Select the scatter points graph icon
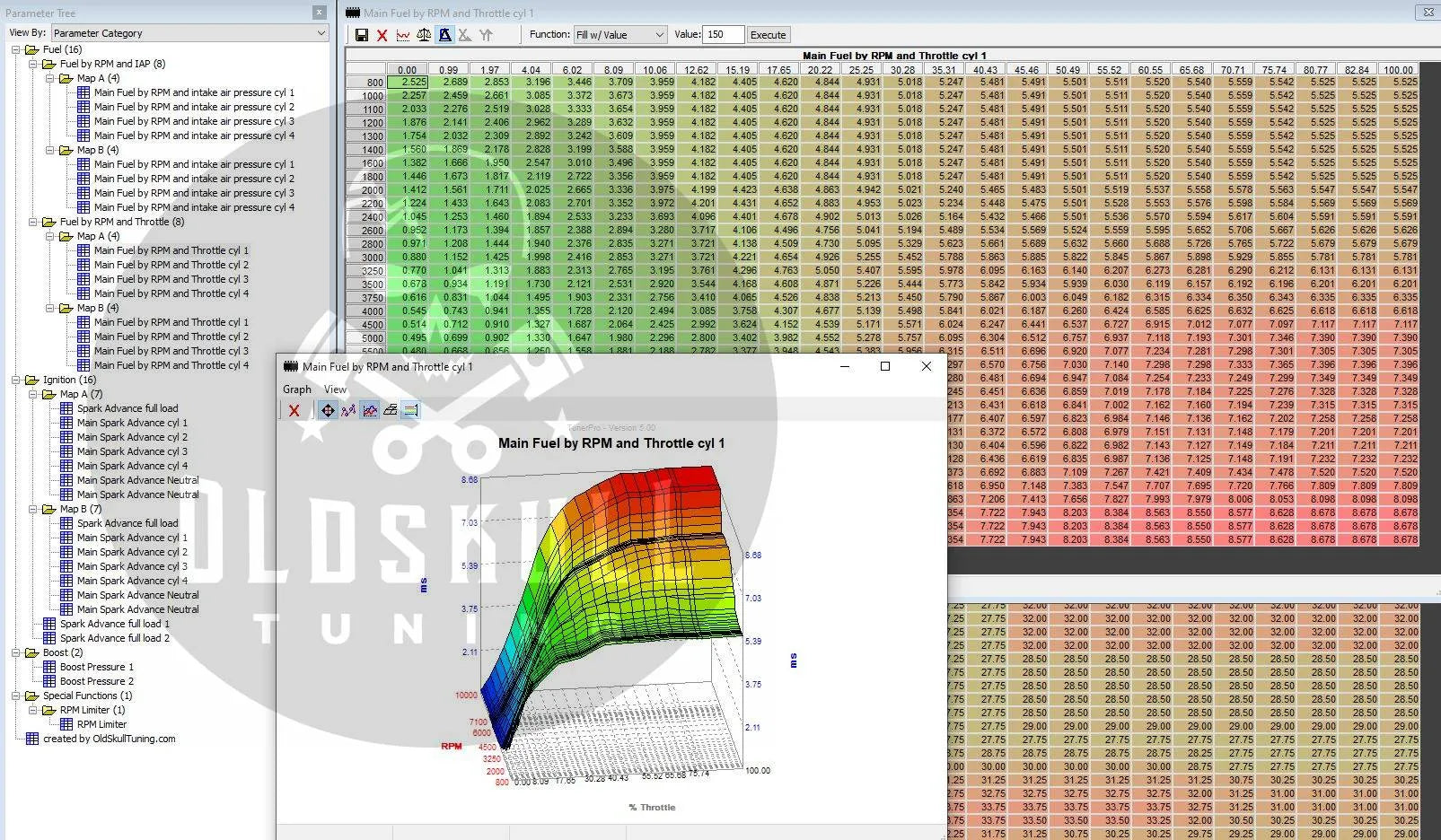This screenshot has height=840, width=1441. pos(348,411)
